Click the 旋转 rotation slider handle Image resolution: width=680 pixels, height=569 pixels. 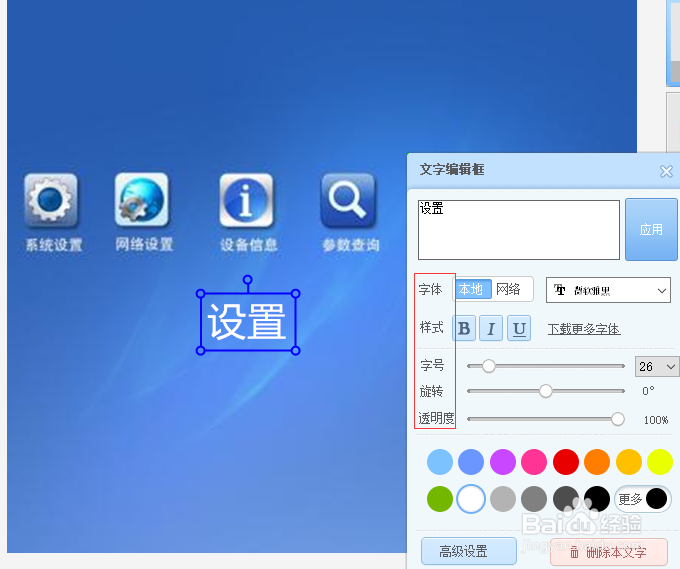(546, 391)
